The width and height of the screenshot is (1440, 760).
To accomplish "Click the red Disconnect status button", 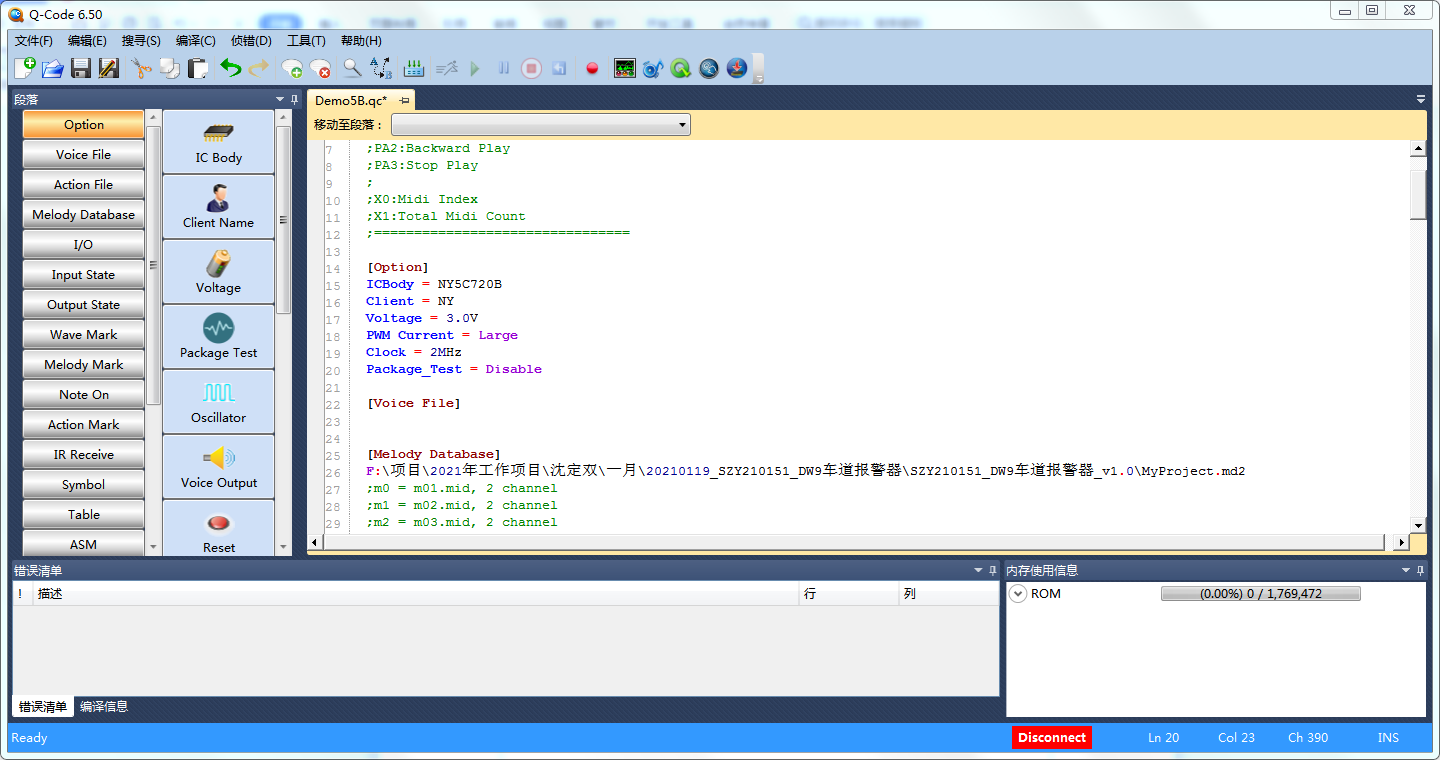I will coord(1051,738).
